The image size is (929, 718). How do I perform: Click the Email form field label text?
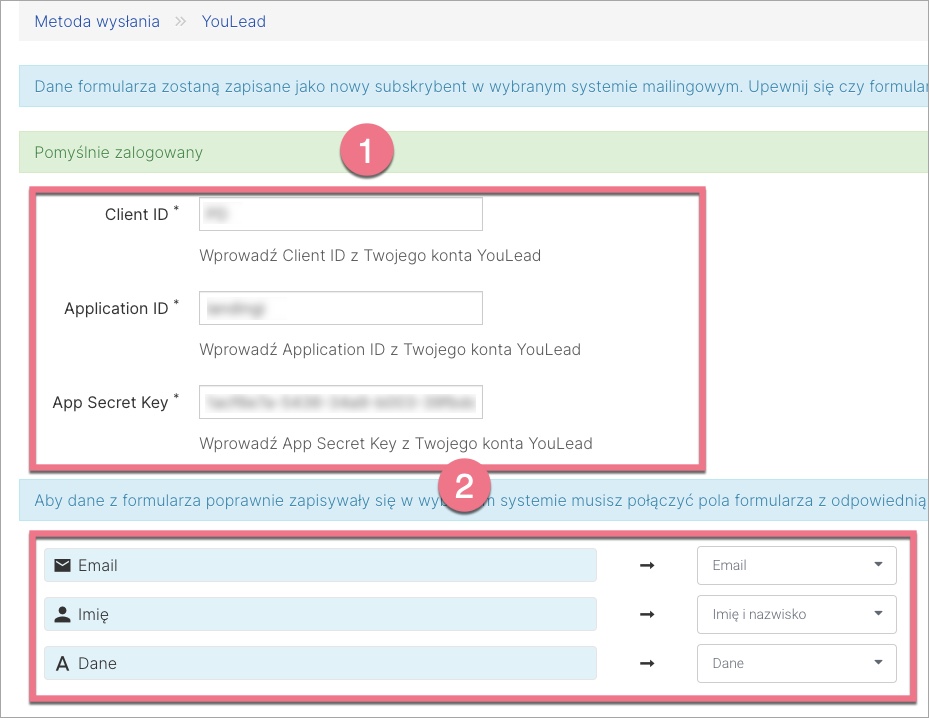[x=98, y=565]
